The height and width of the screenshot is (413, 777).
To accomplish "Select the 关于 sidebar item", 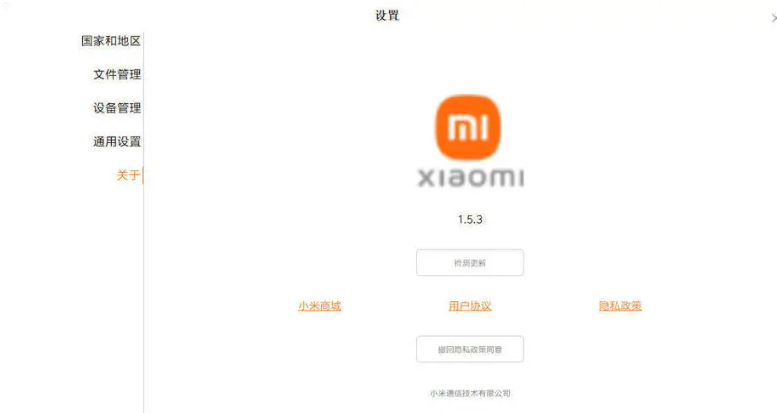I will tap(128, 175).
